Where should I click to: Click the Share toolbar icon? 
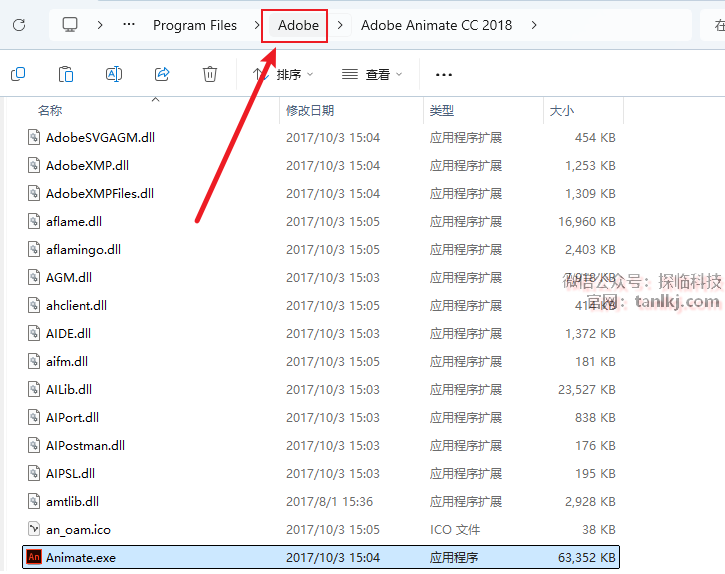coord(162,74)
